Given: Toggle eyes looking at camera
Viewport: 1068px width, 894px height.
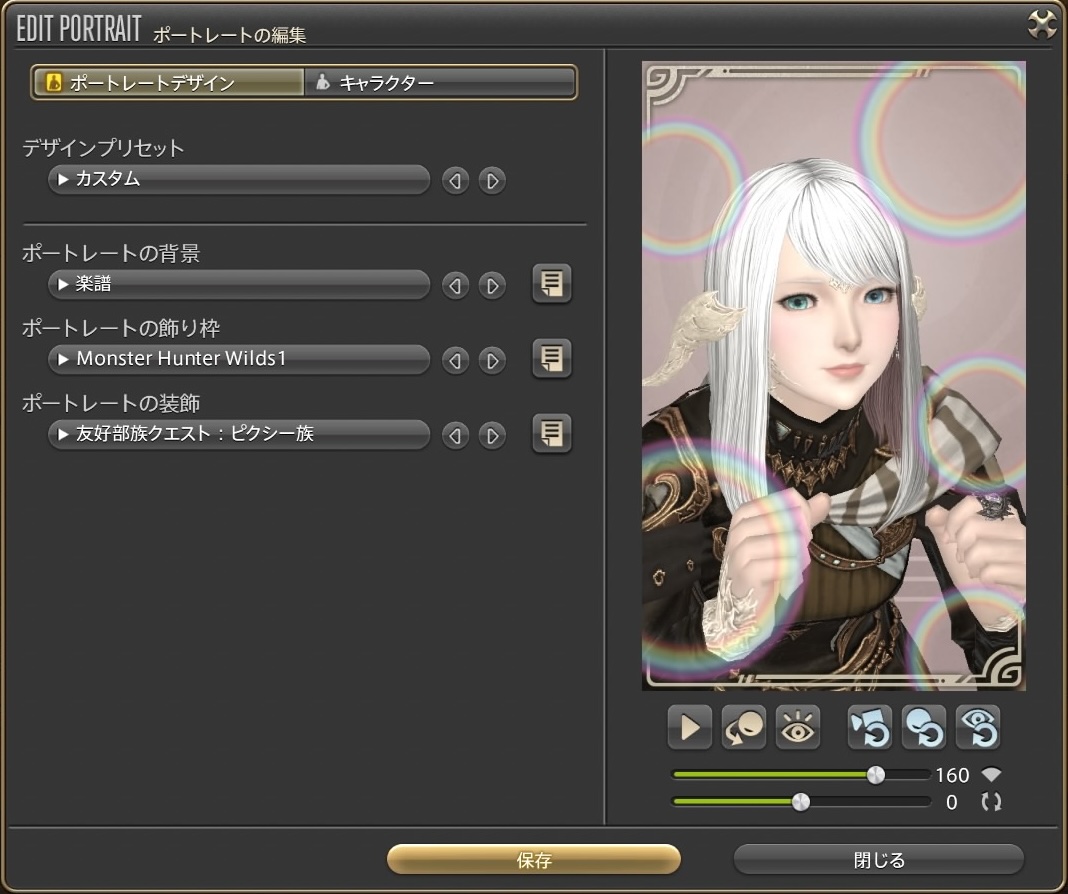Looking at the screenshot, I should (797, 728).
